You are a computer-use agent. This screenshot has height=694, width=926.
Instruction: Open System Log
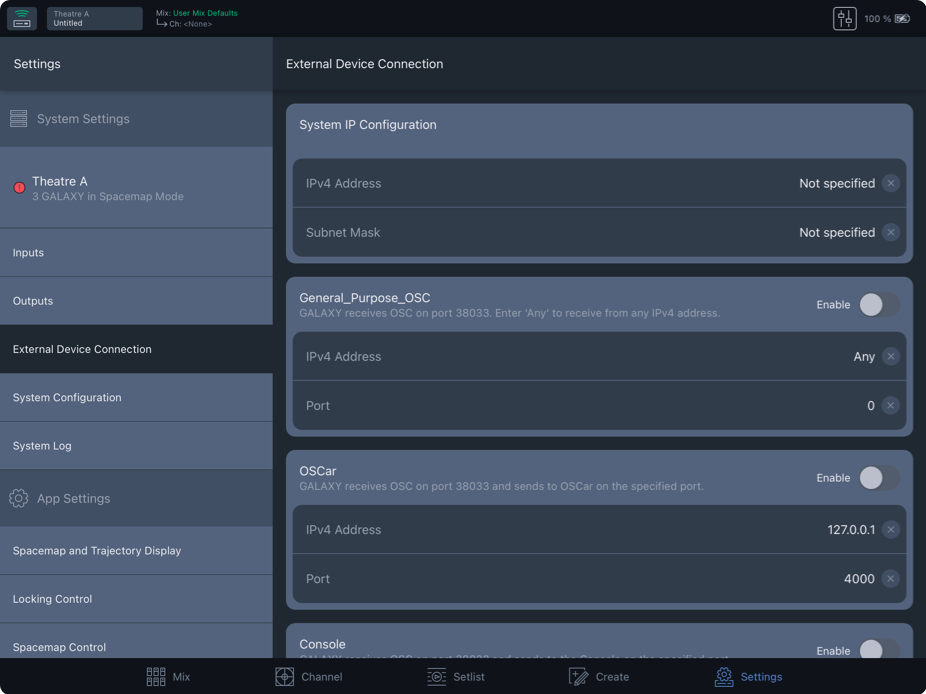(136, 446)
